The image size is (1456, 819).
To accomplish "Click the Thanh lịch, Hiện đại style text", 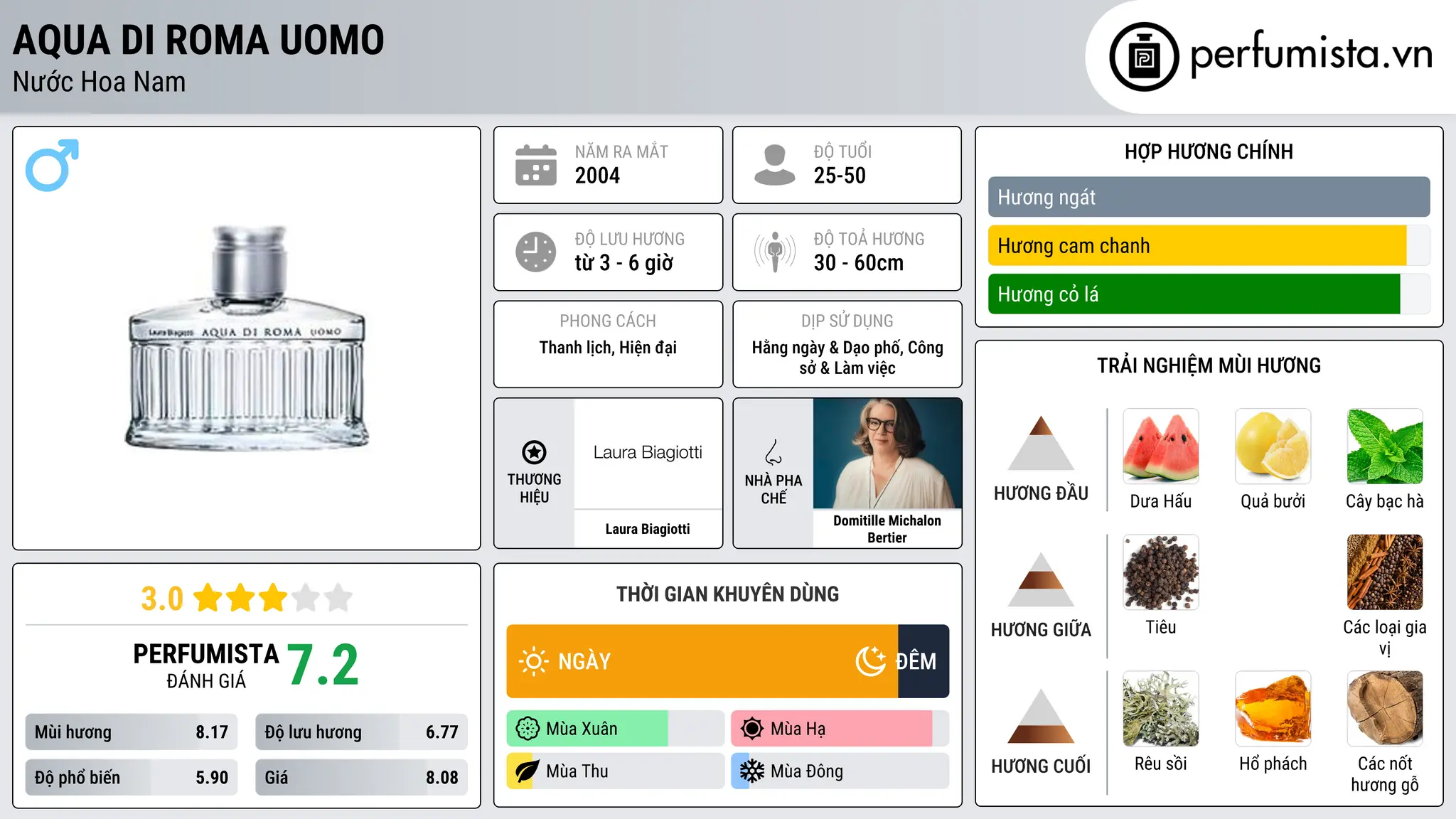I will (608, 348).
